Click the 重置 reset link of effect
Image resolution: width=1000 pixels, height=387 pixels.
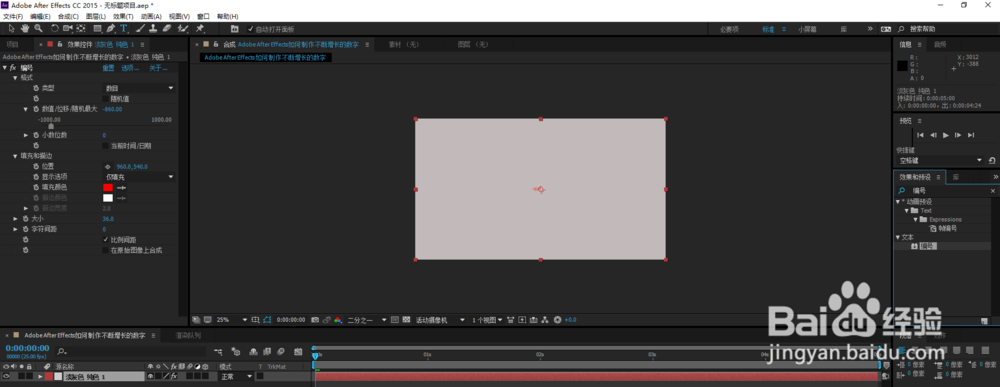[x=108, y=68]
